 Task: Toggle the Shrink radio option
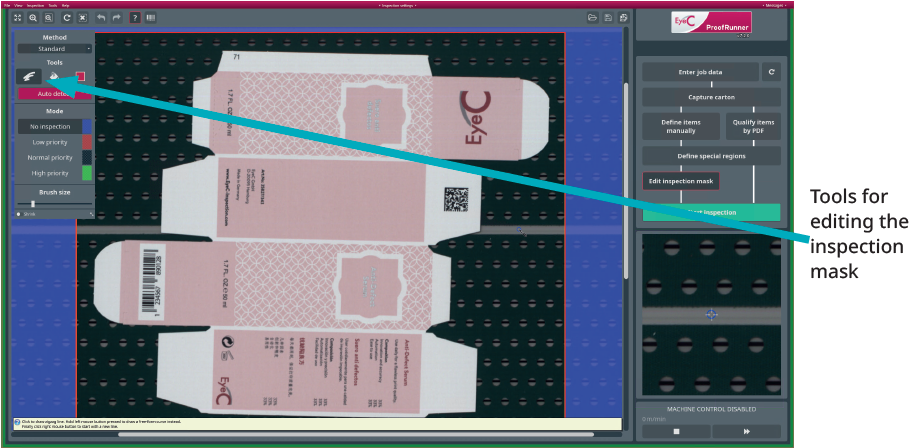click(x=19, y=214)
